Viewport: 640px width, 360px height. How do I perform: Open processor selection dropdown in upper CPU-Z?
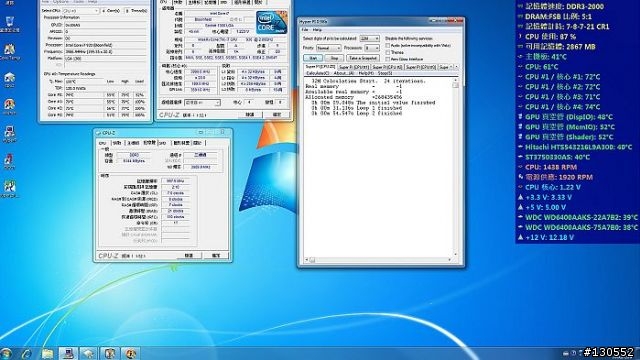pyautogui.click(x=202, y=102)
